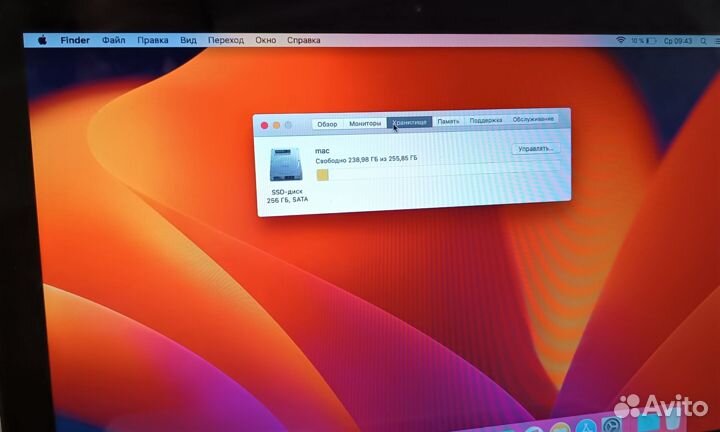This screenshot has width=720, height=432.
Task: Click the yellow used-storage bar segment
Action: (322, 175)
